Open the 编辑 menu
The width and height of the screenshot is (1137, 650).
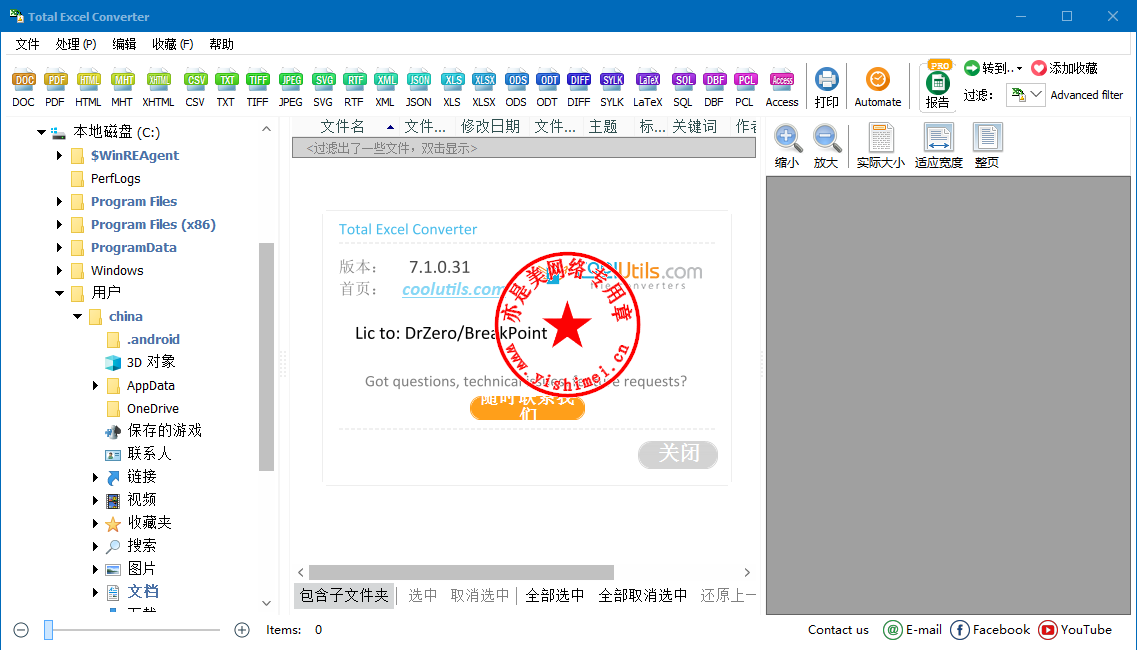point(124,44)
